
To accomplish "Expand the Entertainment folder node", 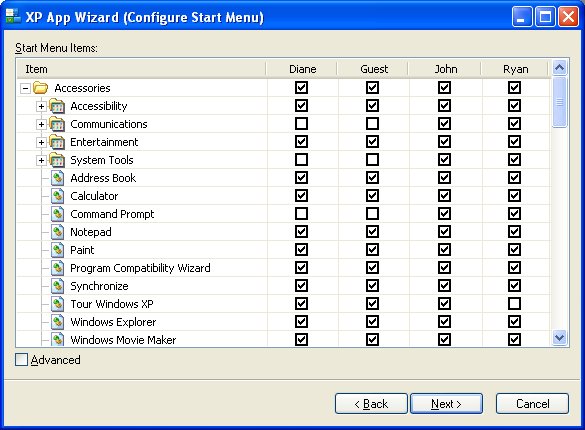I will [x=41, y=142].
